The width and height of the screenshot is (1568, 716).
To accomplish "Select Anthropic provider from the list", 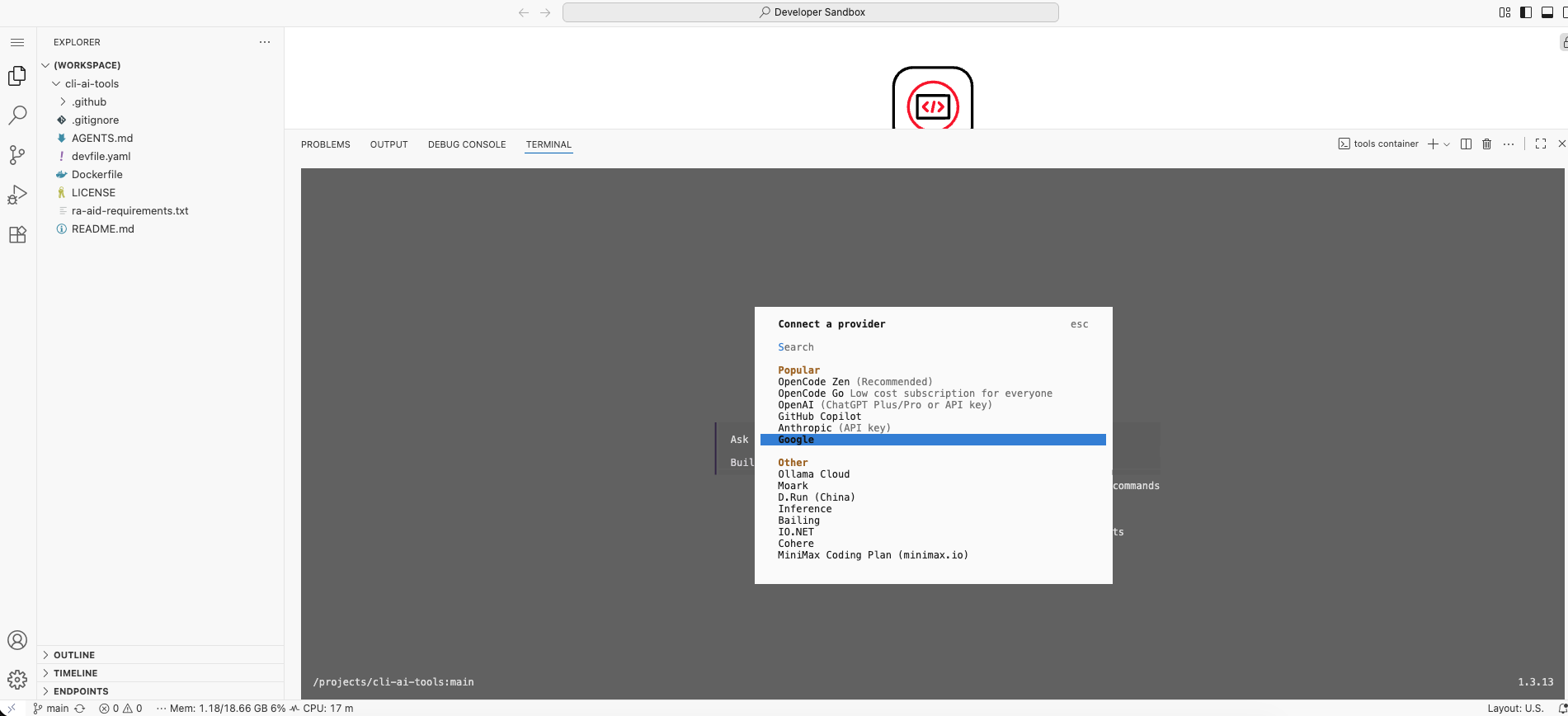I will 804,428.
